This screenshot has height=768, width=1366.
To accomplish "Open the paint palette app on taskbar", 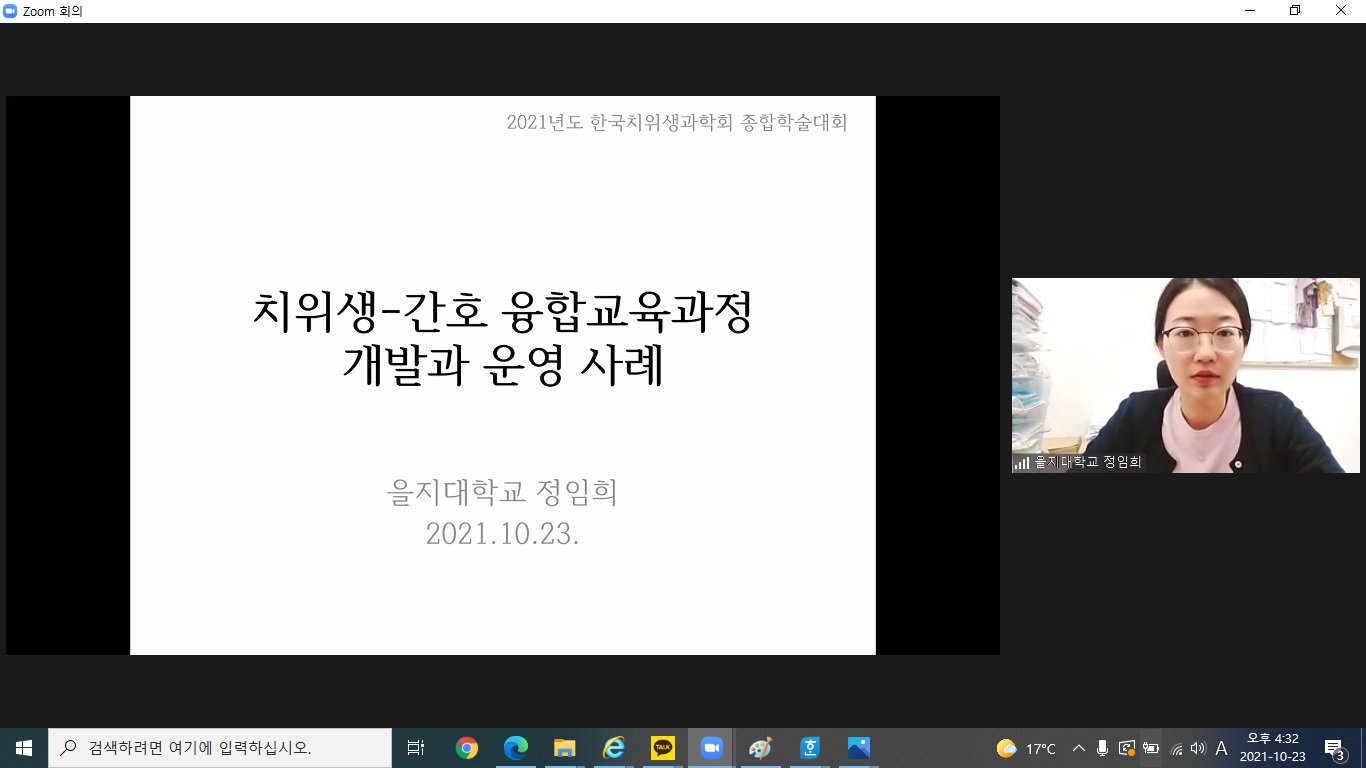I will pos(761,747).
